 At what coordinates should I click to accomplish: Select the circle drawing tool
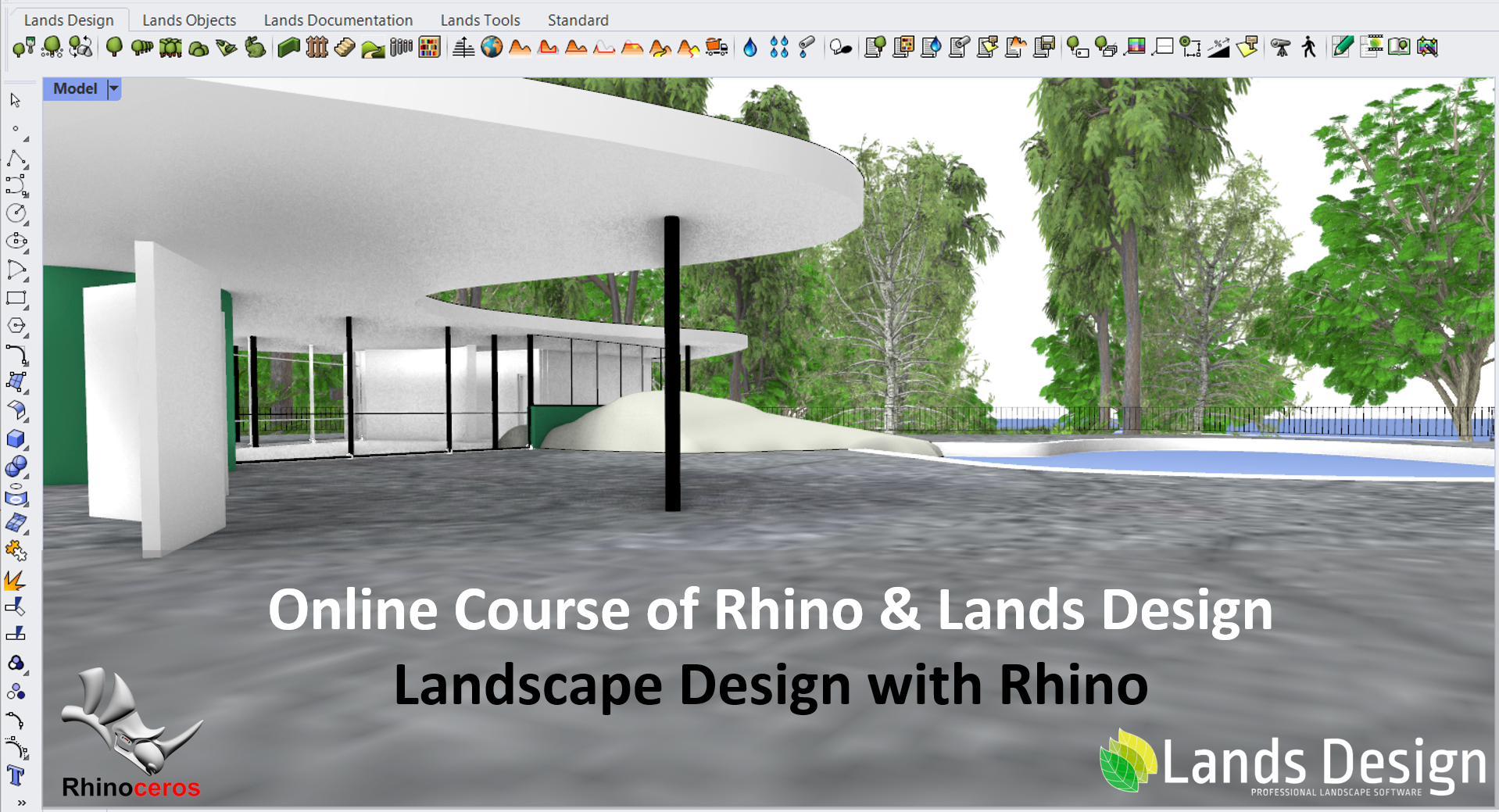point(16,213)
